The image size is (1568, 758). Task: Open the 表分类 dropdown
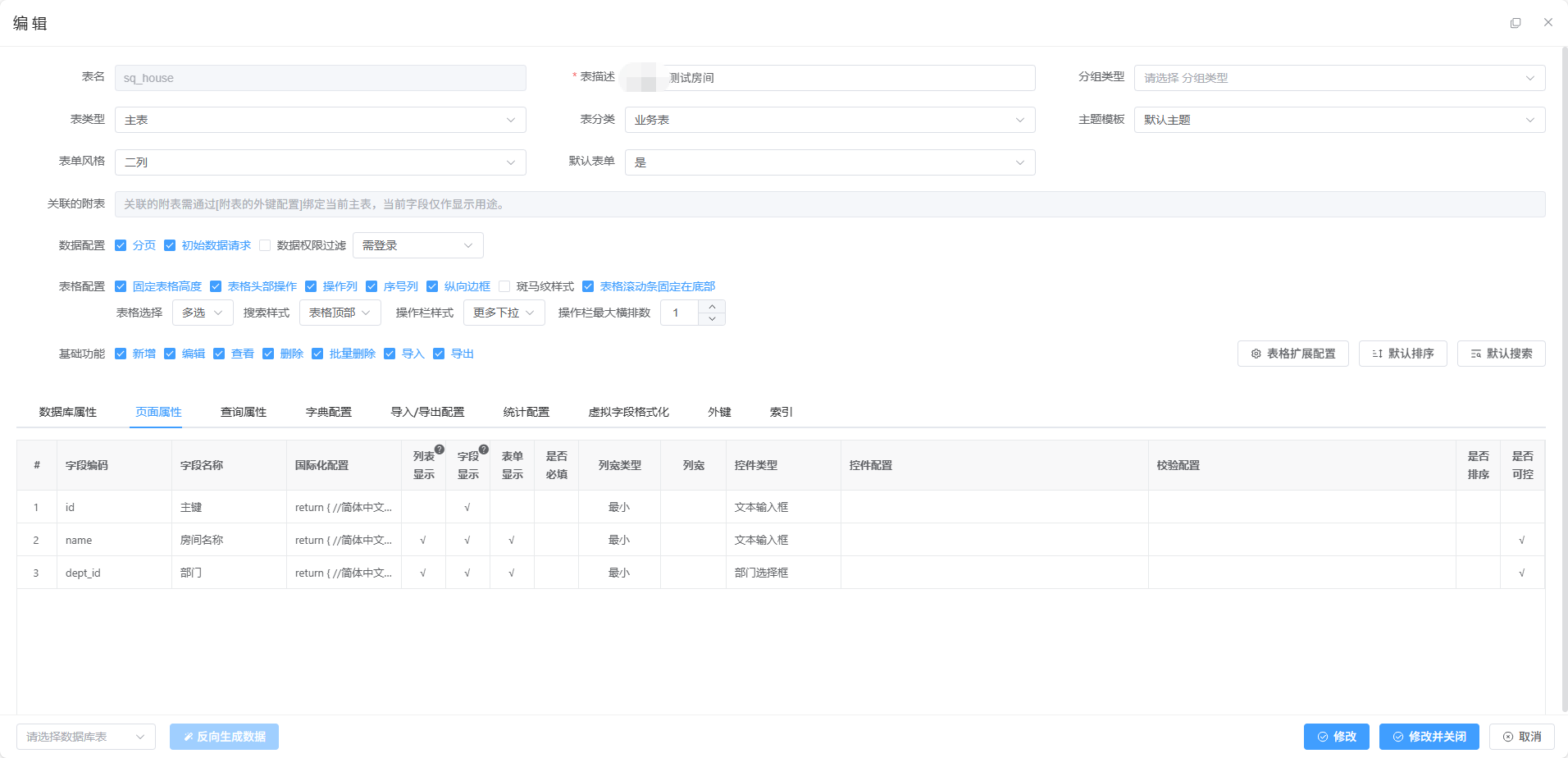[x=830, y=120]
